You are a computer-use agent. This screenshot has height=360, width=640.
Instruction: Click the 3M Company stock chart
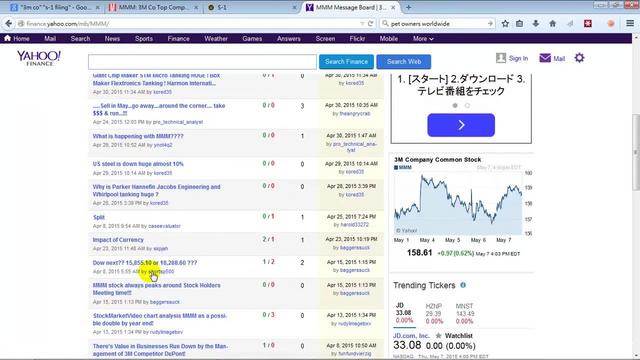(x=458, y=203)
